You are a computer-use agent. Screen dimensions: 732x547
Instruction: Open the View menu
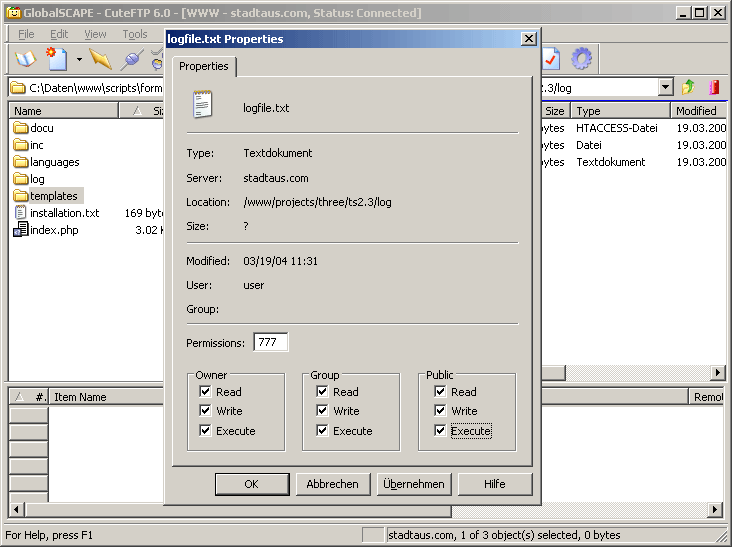tap(95, 34)
